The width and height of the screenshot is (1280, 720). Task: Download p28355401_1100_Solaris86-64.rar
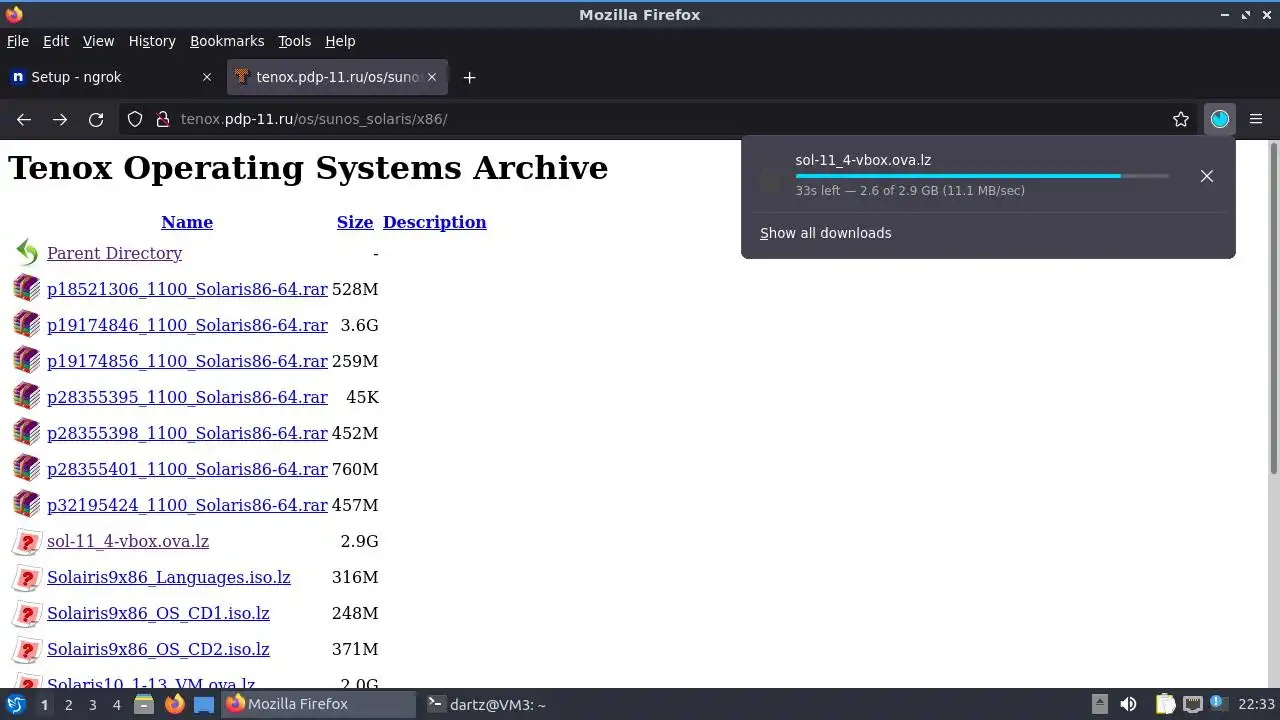click(x=187, y=469)
